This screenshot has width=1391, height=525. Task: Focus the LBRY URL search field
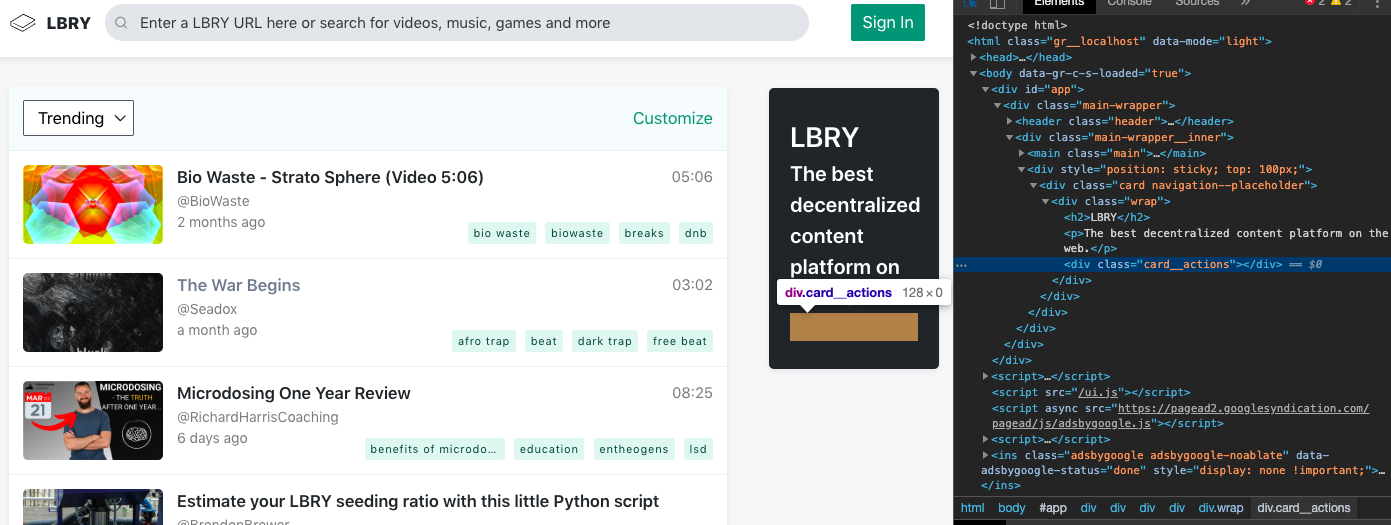point(457,23)
